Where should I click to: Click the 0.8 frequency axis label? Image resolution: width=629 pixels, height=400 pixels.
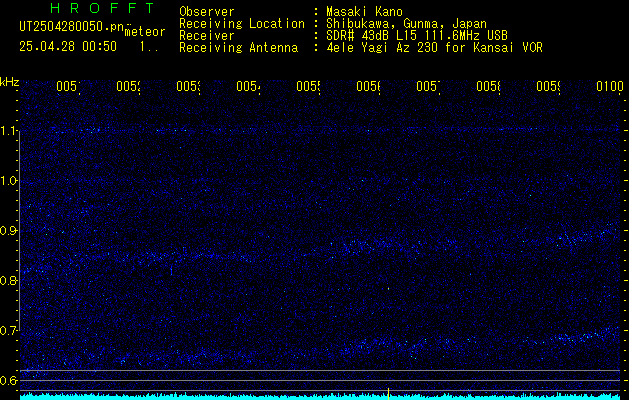(9, 280)
